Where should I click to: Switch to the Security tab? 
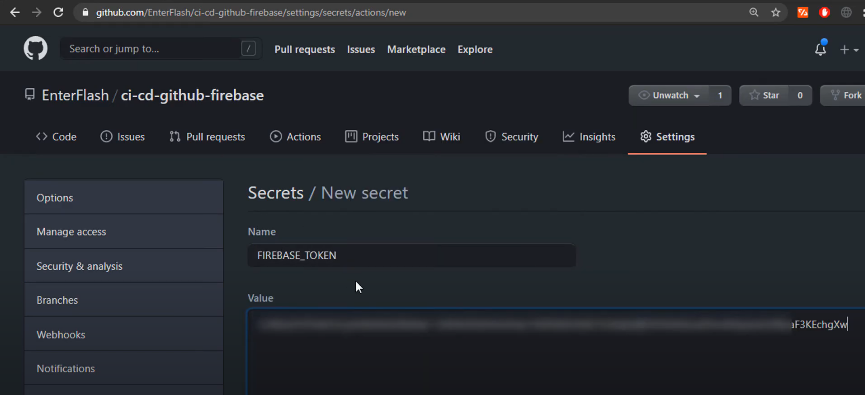tap(511, 137)
